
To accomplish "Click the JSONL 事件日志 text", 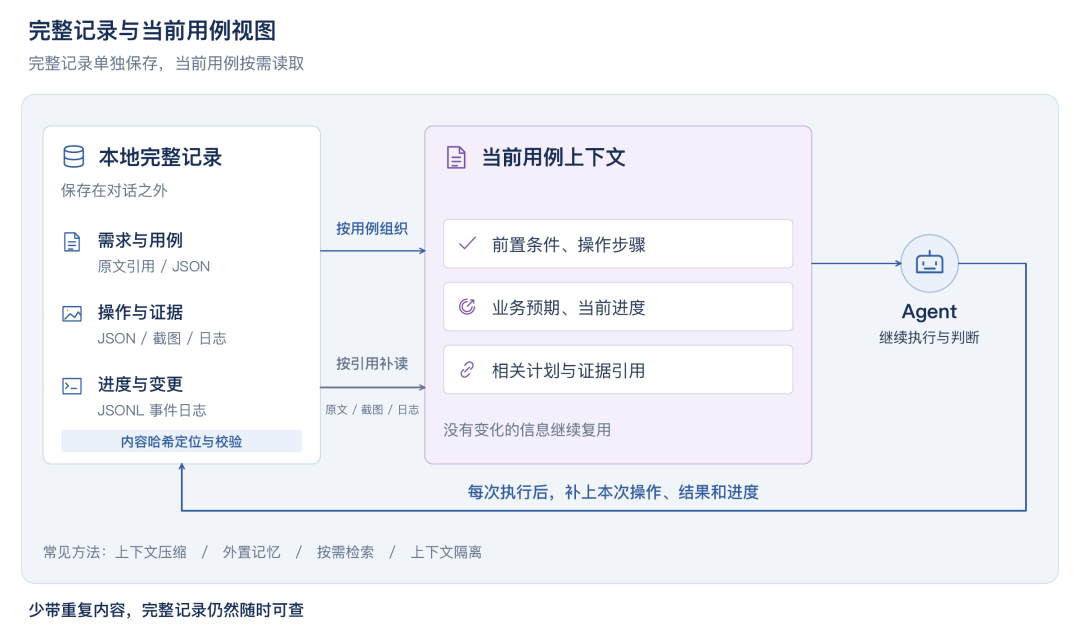I will pyautogui.click(x=152, y=410).
